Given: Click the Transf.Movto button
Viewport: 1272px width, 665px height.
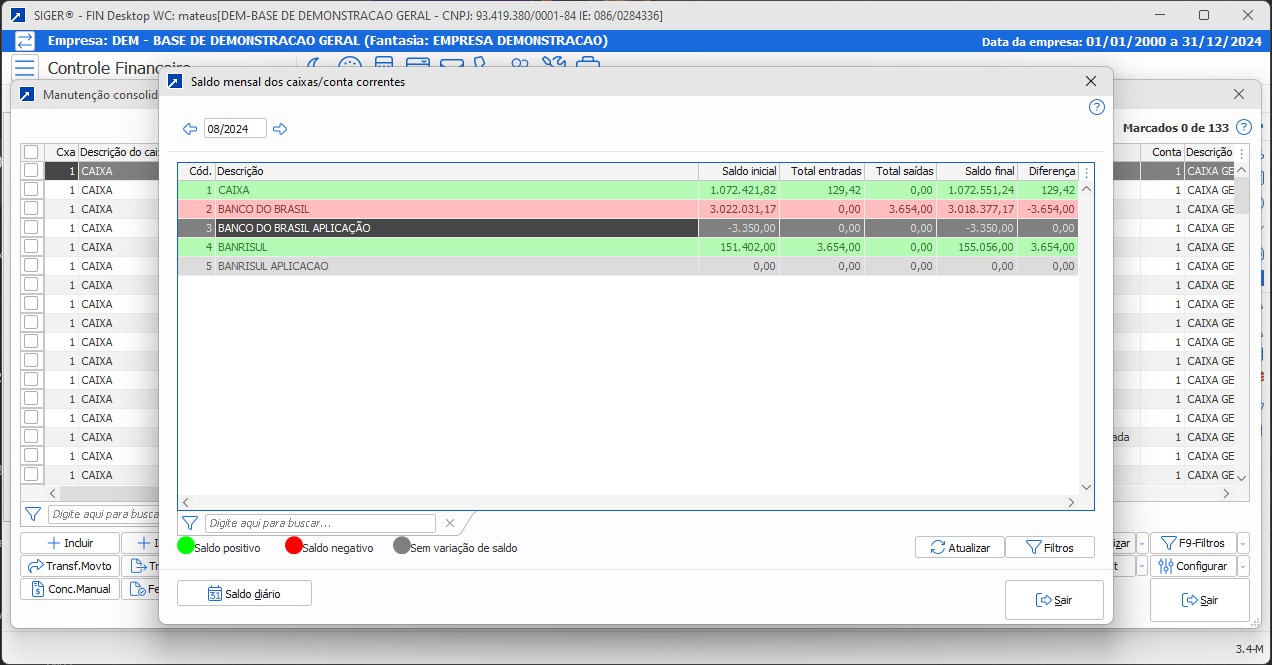Looking at the screenshot, I should tap(70, 566).
